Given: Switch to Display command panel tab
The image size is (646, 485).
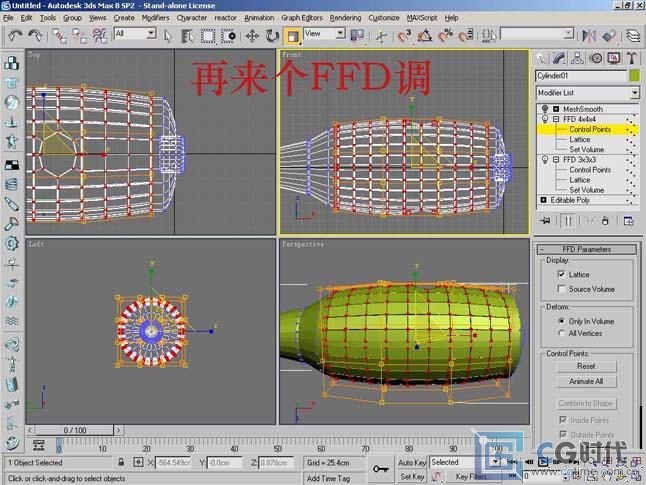Looking at the screenshot, I should pos(614,59).
